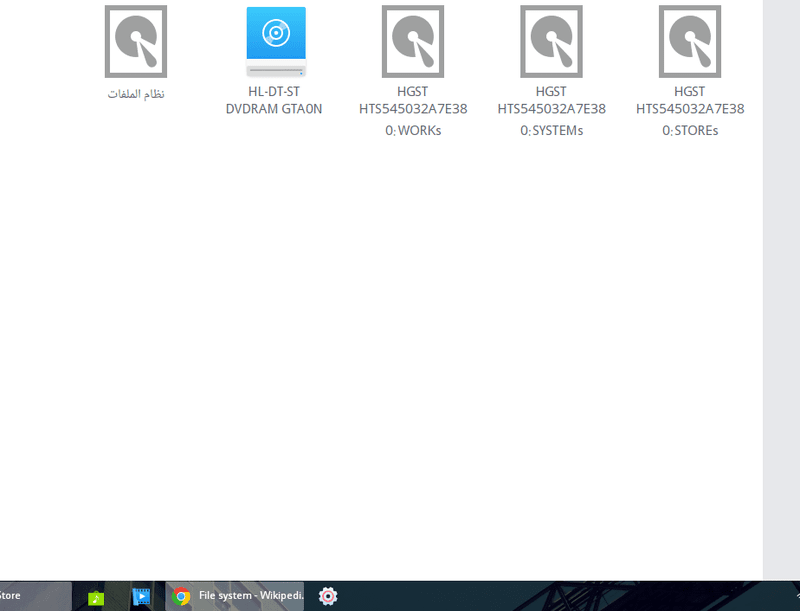This screenshot has width=800, height=611.
Task: Select the 0:SYSTEMs drive label
Action: pyautogui.click(x=550, y=129)
